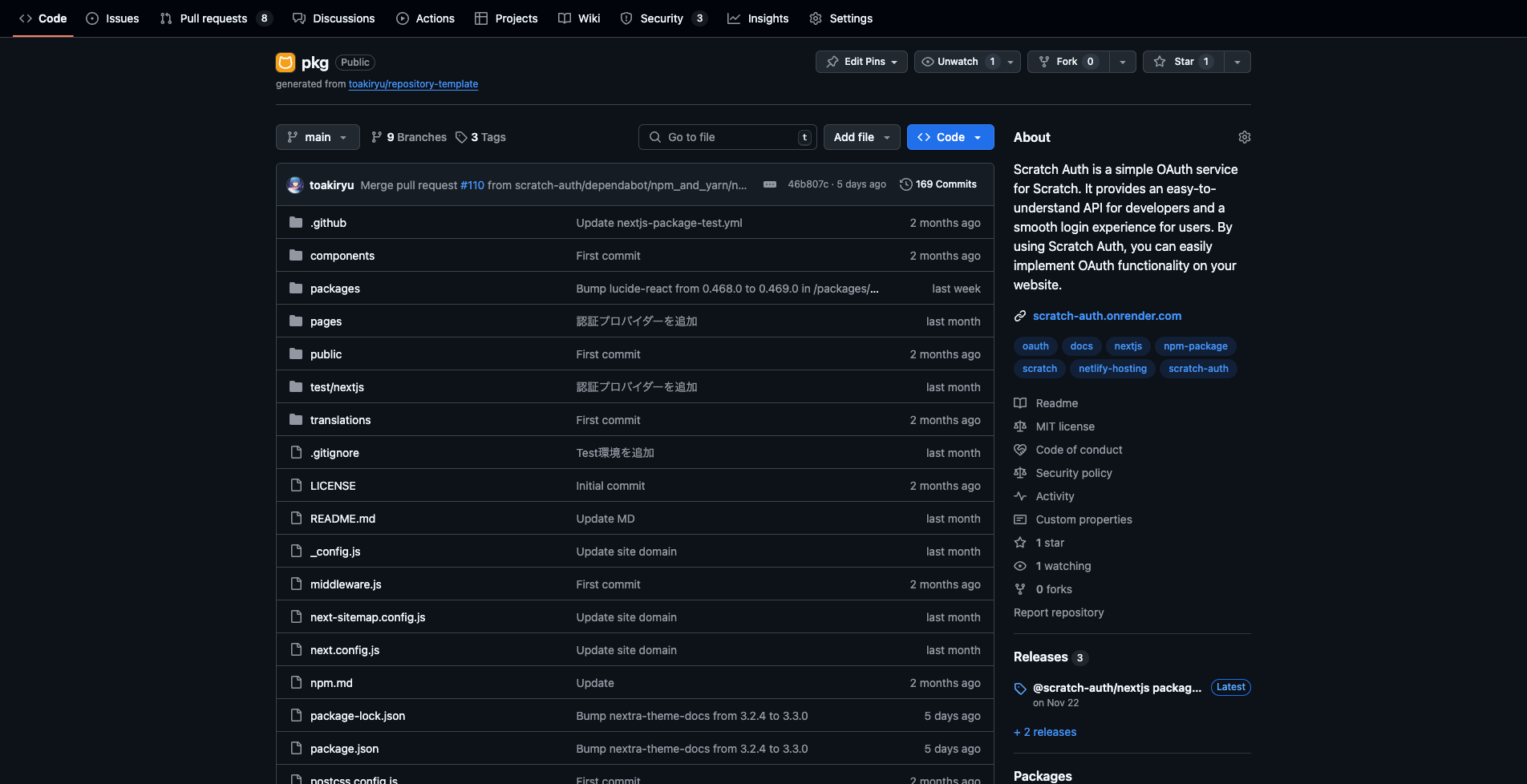
Task: Click the eye icon beside 1 watching
Action: pos(1020,566)
